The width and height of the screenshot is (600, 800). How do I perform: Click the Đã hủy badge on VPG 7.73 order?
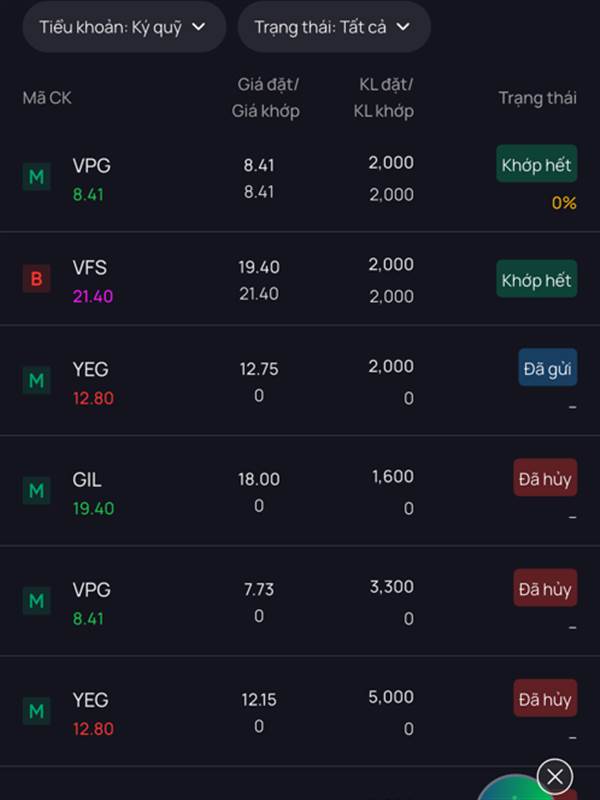tap(545, 588)
